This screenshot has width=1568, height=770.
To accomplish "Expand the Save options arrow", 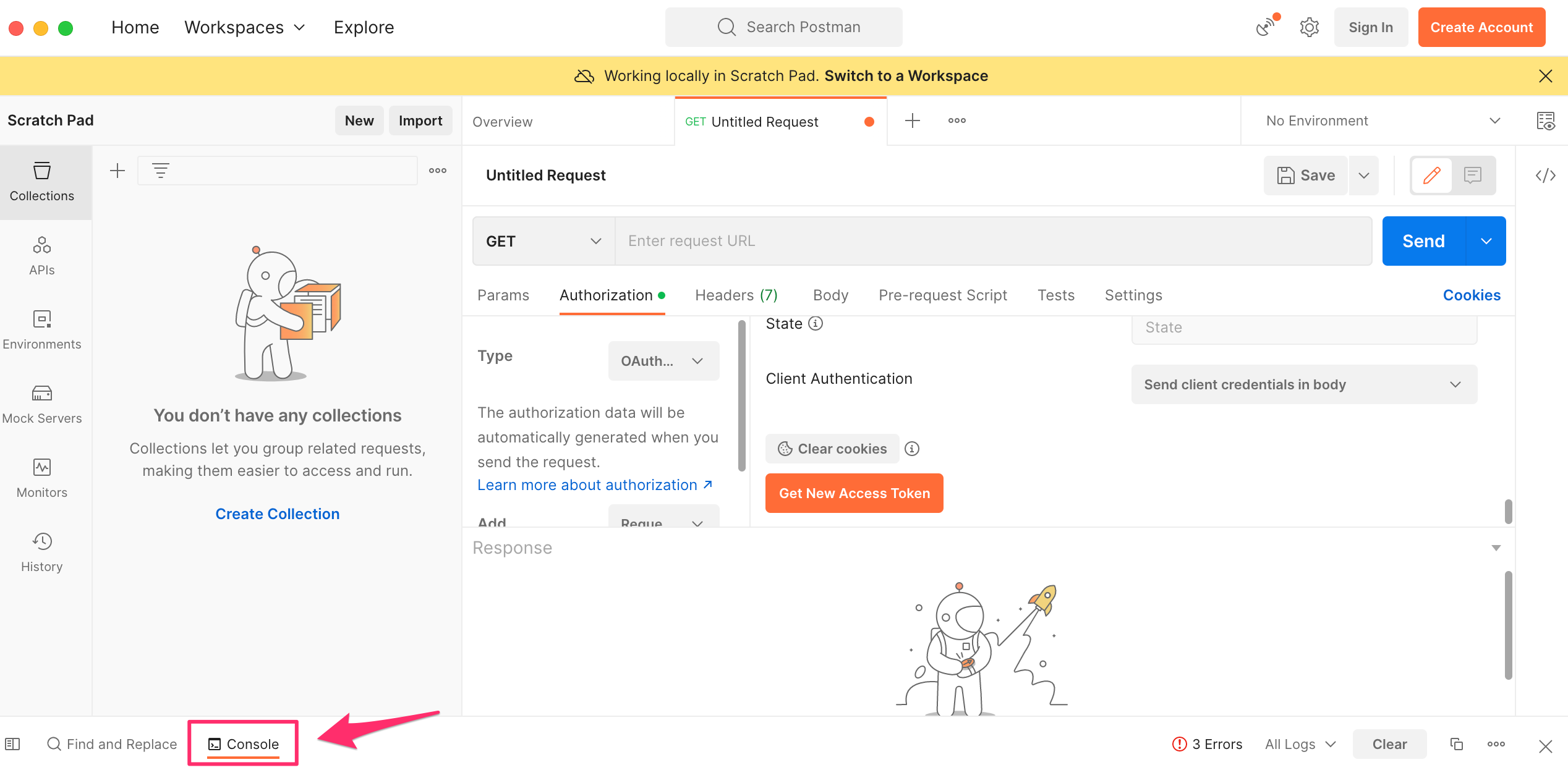I will coord(1364,176).
